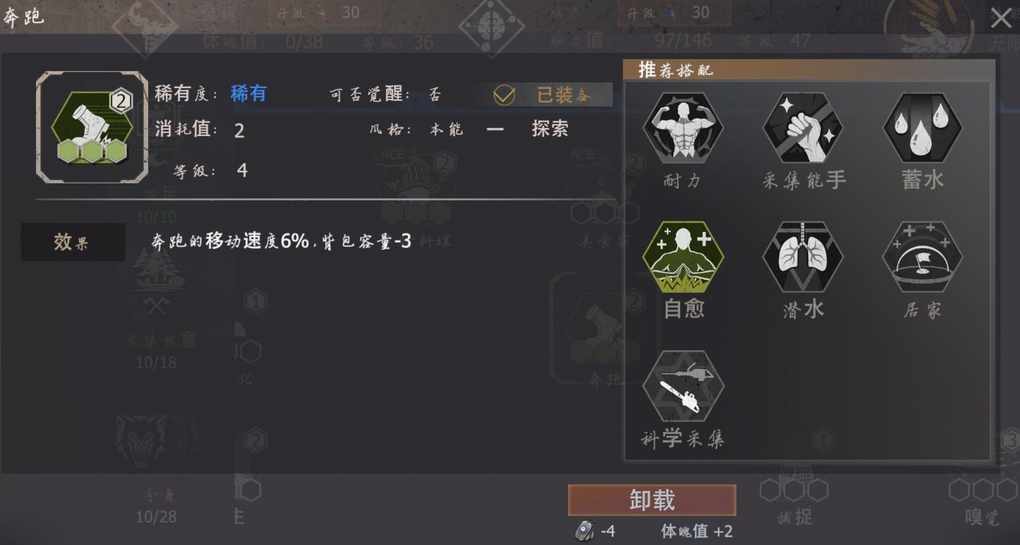Click the 效果 effect label tab
Screen dimensions: 1020x545
click(x=73, y=242)
